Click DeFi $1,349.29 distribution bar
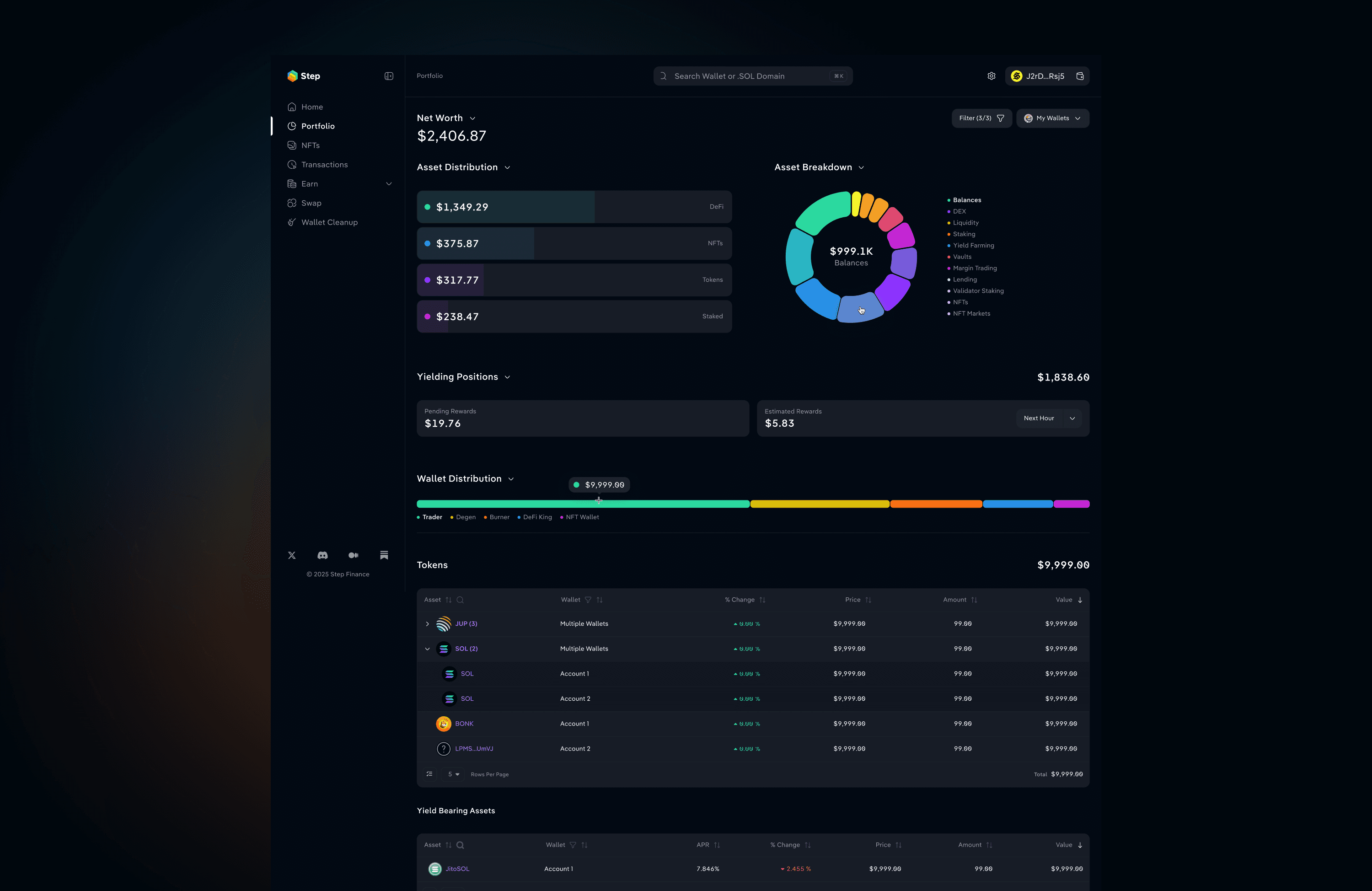This screenshot has width=1372, height=891. 574,207
